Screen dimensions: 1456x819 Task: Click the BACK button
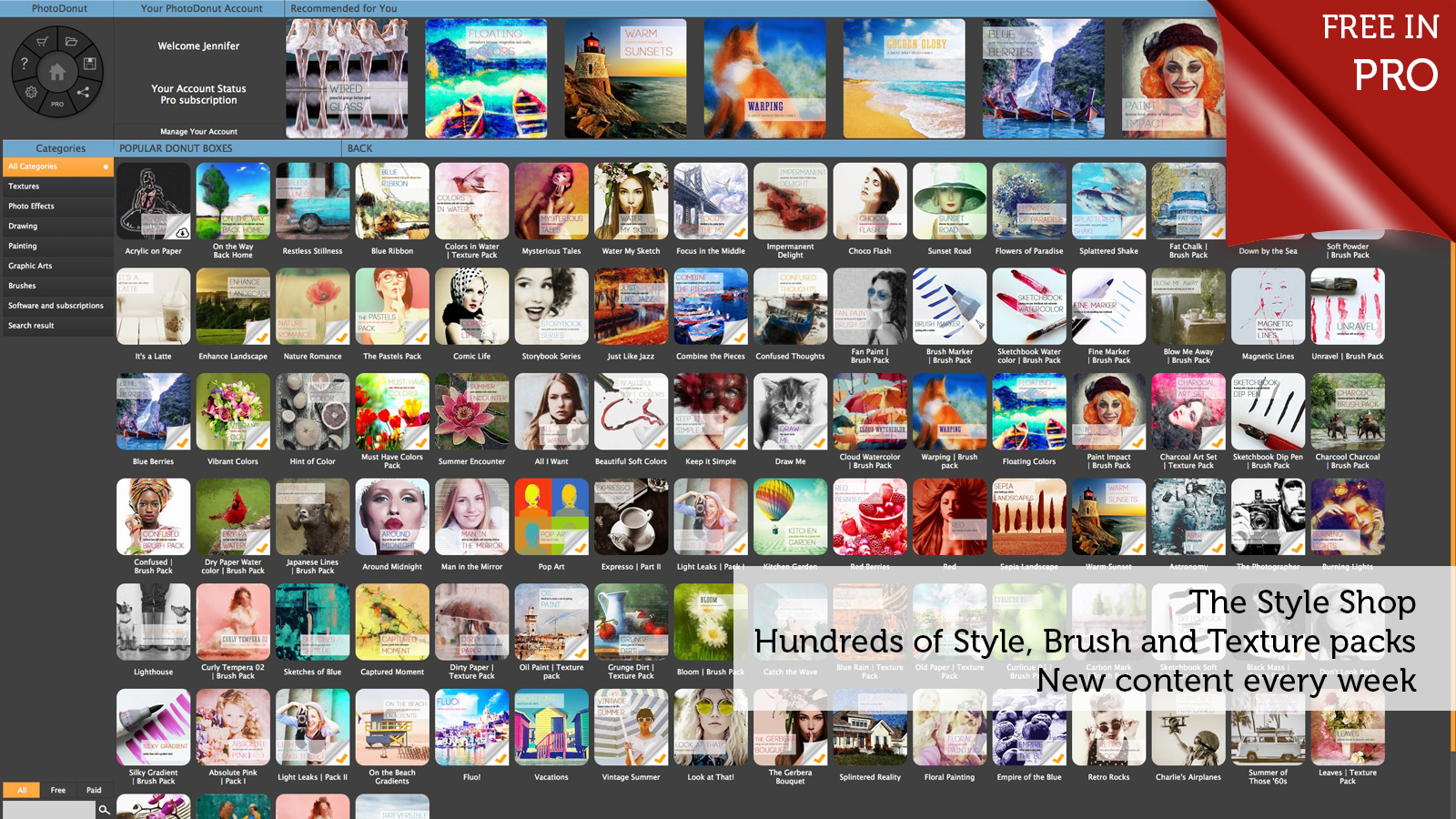359,148
